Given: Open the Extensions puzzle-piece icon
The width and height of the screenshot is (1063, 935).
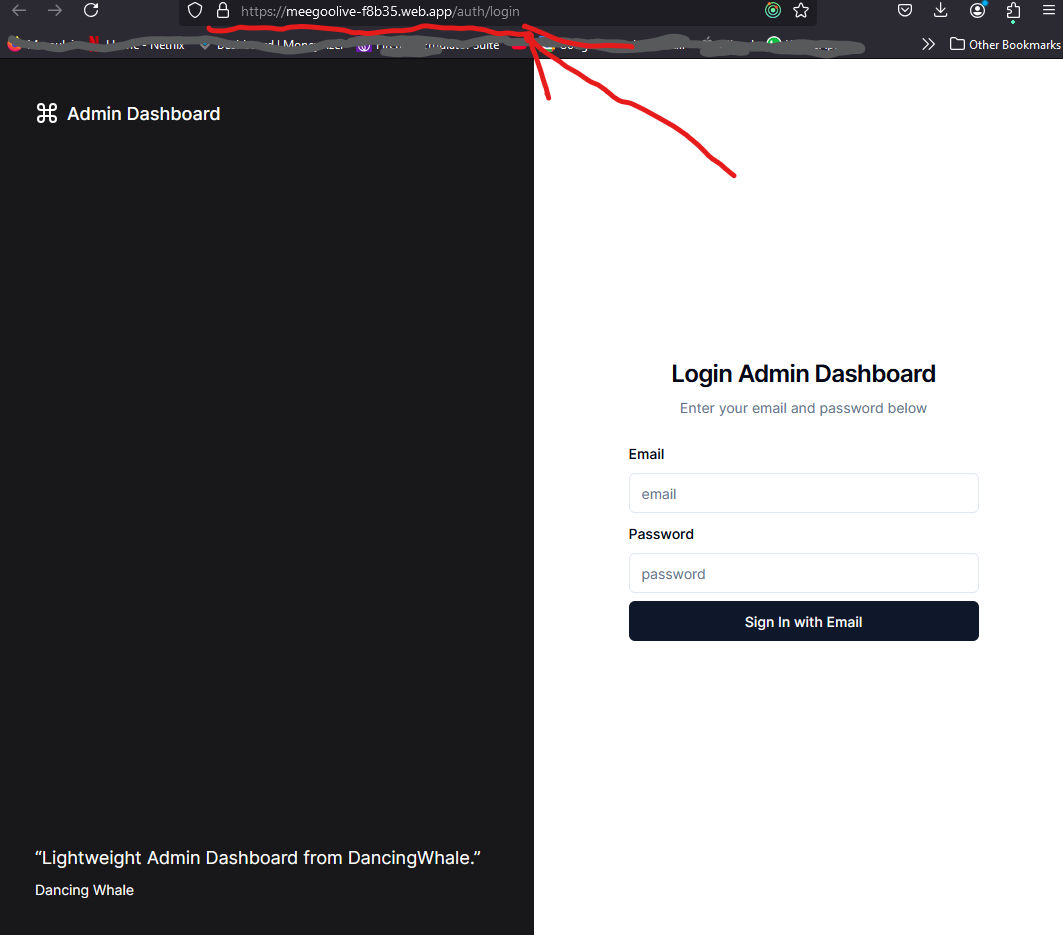Looking at the screenshot, I should click(1013, 10).
